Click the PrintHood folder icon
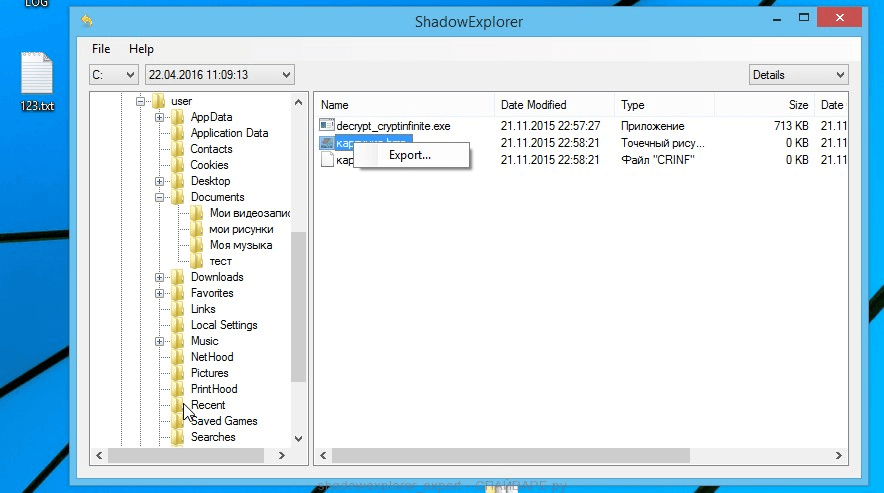Viewport: 884px width, 493px height. pos(178,389)
